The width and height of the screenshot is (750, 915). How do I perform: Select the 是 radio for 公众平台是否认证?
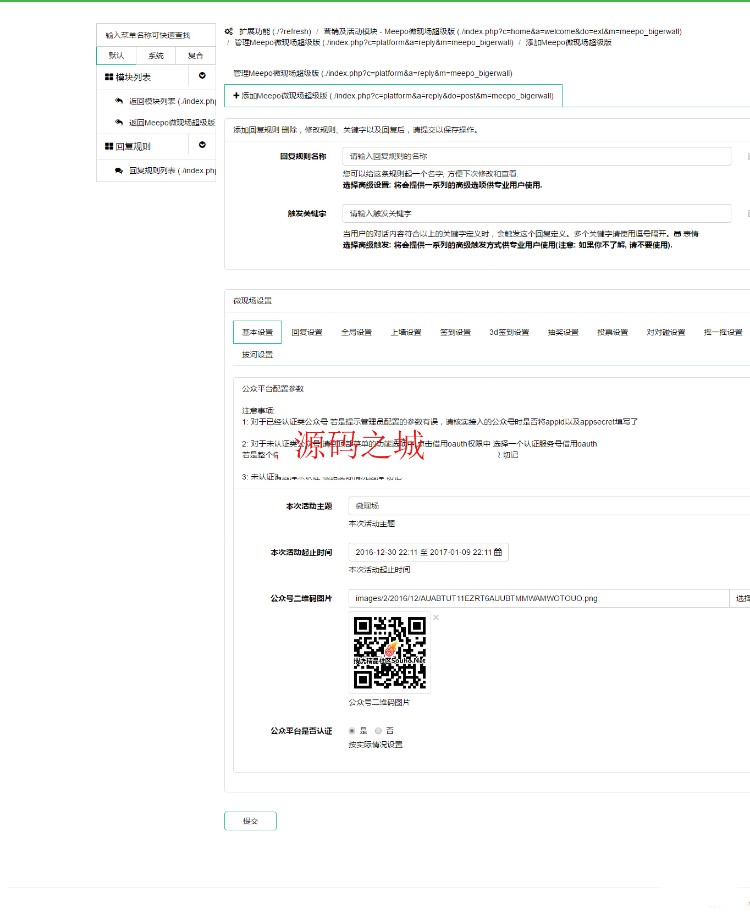coord(352,731)
